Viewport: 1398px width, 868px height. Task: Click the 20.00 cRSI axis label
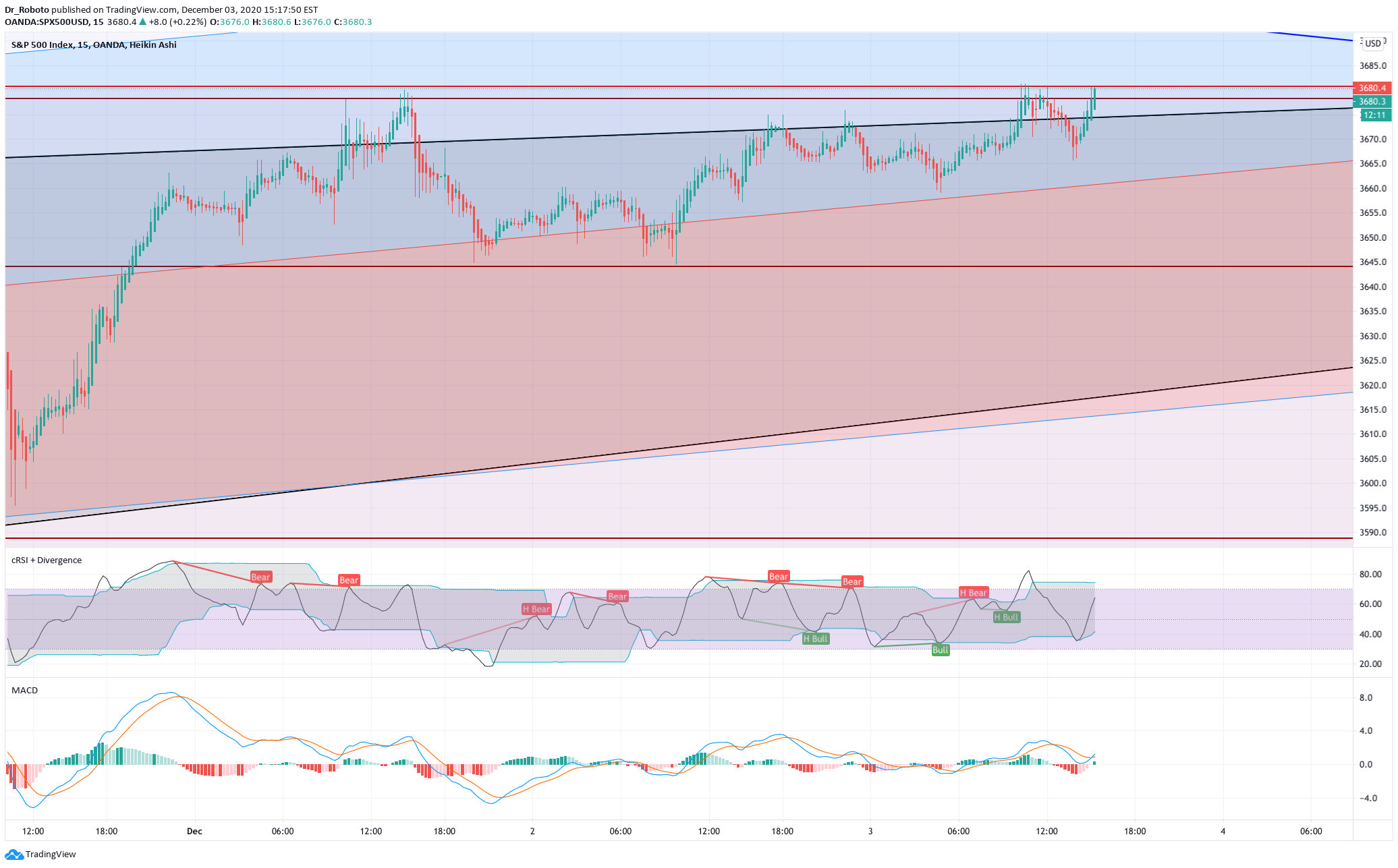point(1370,664)
